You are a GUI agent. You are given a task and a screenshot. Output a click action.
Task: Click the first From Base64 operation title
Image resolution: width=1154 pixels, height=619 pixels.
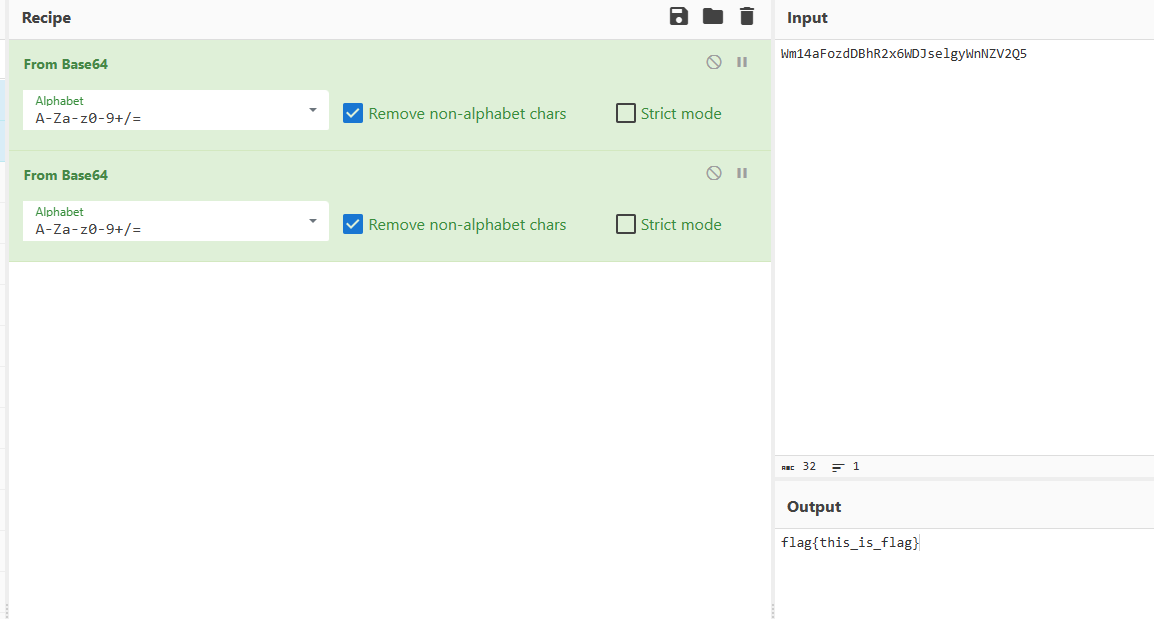[66, 64]
